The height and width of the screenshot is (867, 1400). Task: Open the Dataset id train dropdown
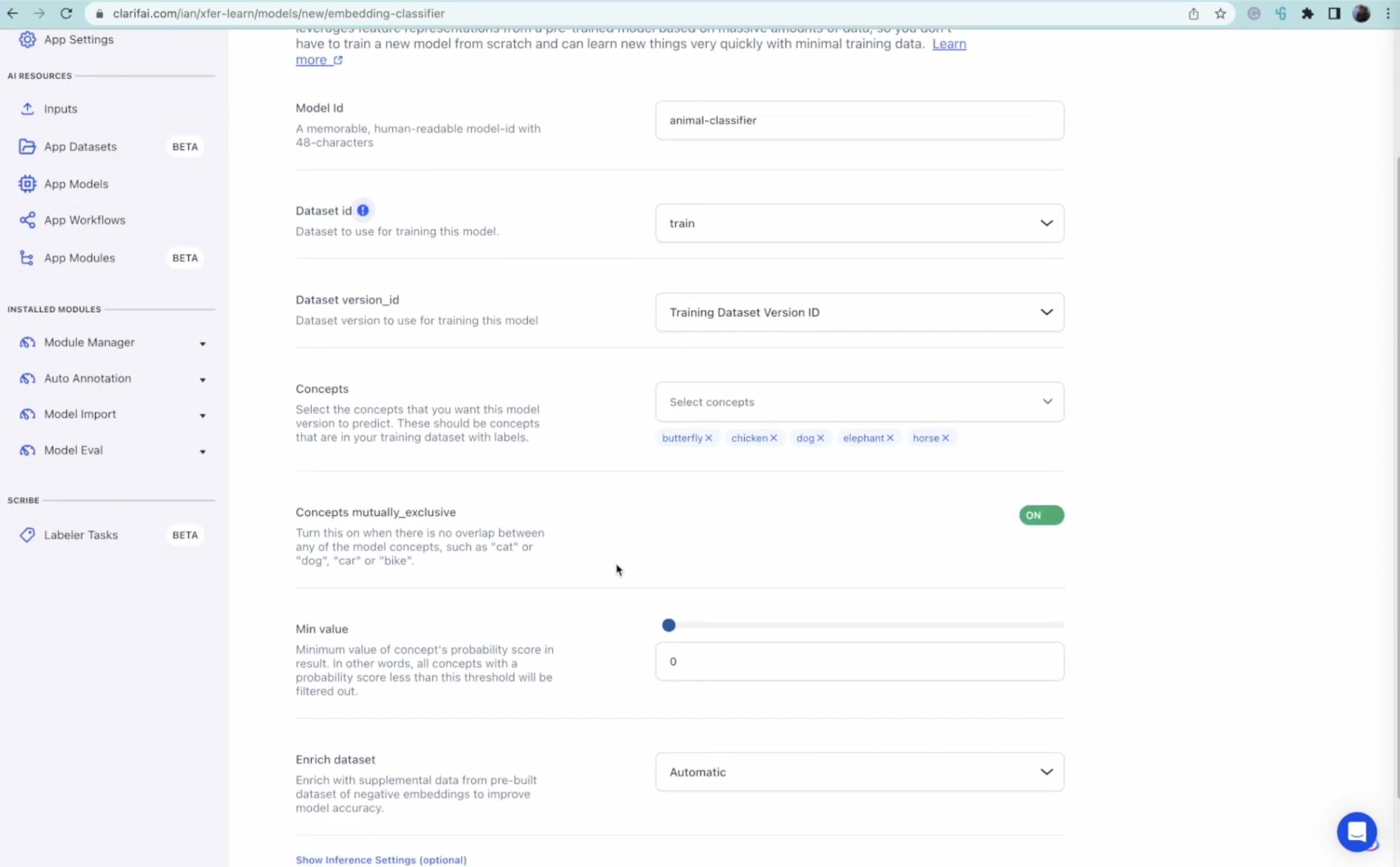(859, 223)
